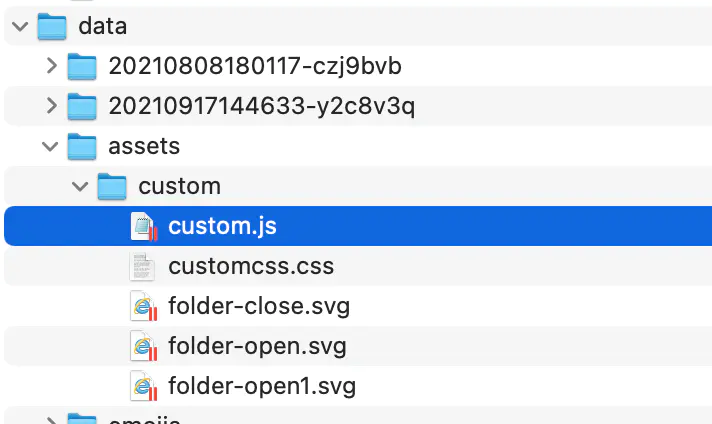Screen dimensions: 712x424
Task: Select the folder-open.svg file name
Action: [258, 346]
